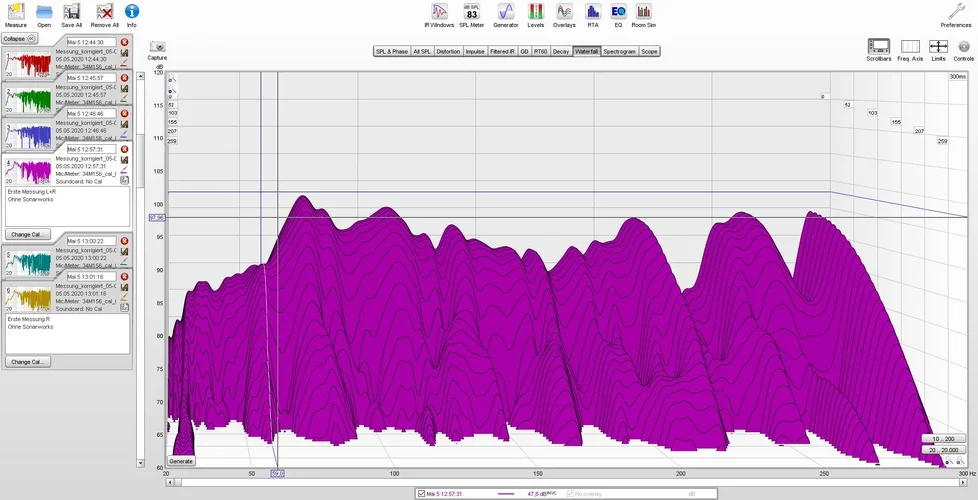Launch the Room Sim tool
The height and width of the screenshot is (500, 978).
643,11
